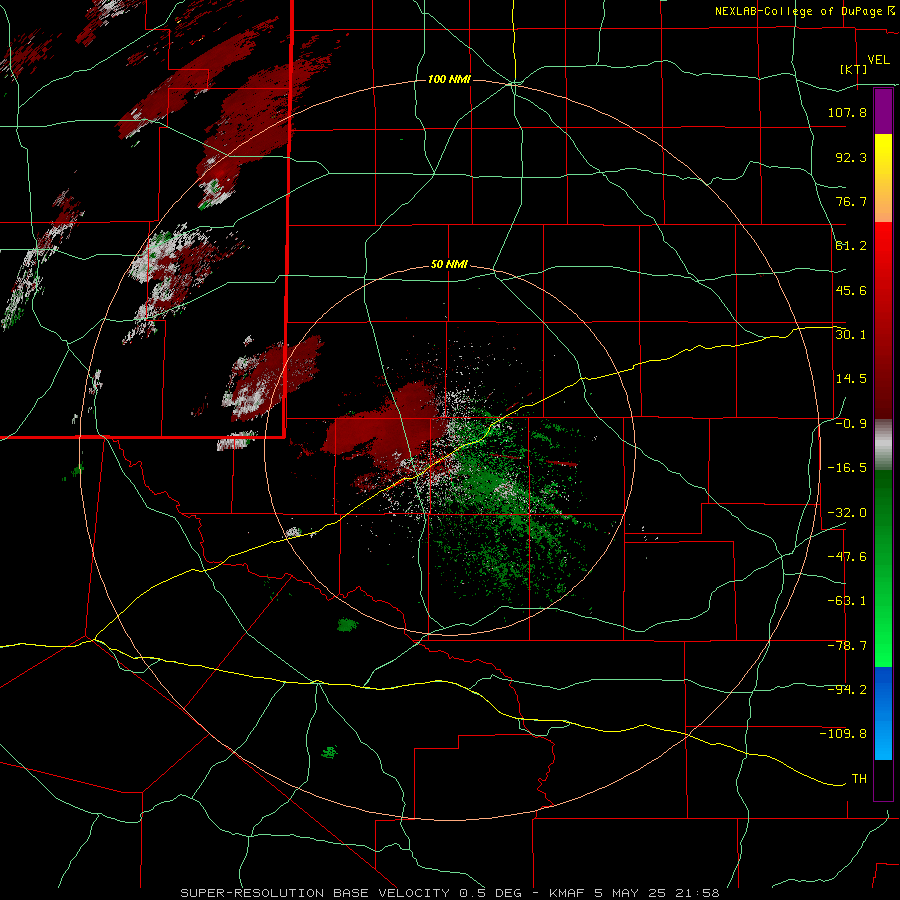
Task: Click the -47.6 value on velocity scale
Action: point(847,557)
